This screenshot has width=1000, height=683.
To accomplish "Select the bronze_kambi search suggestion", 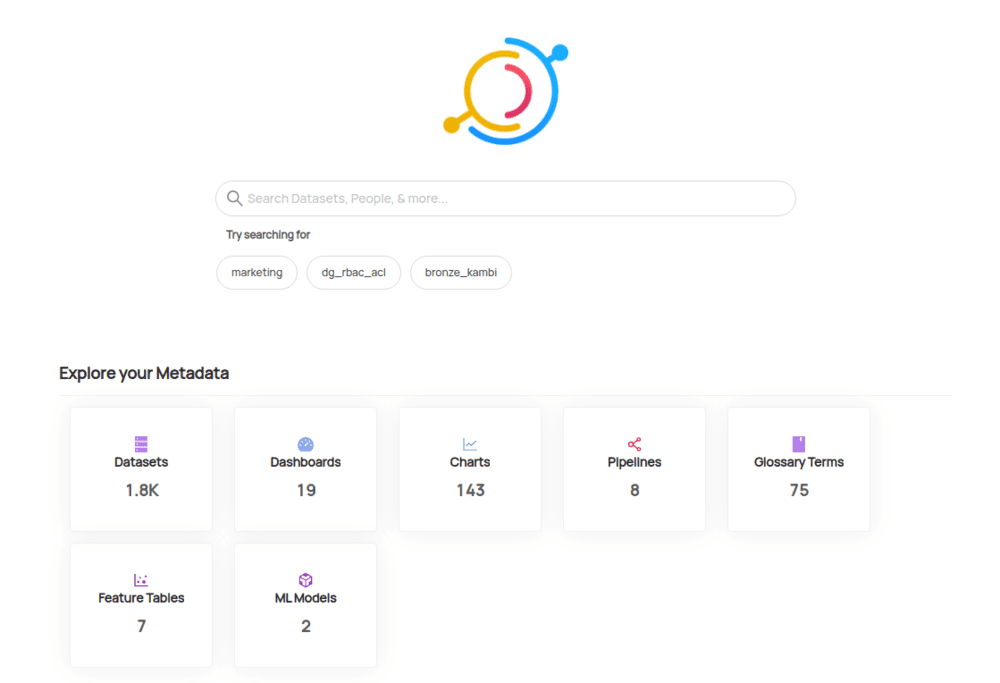I will click(x=460, y=272).
